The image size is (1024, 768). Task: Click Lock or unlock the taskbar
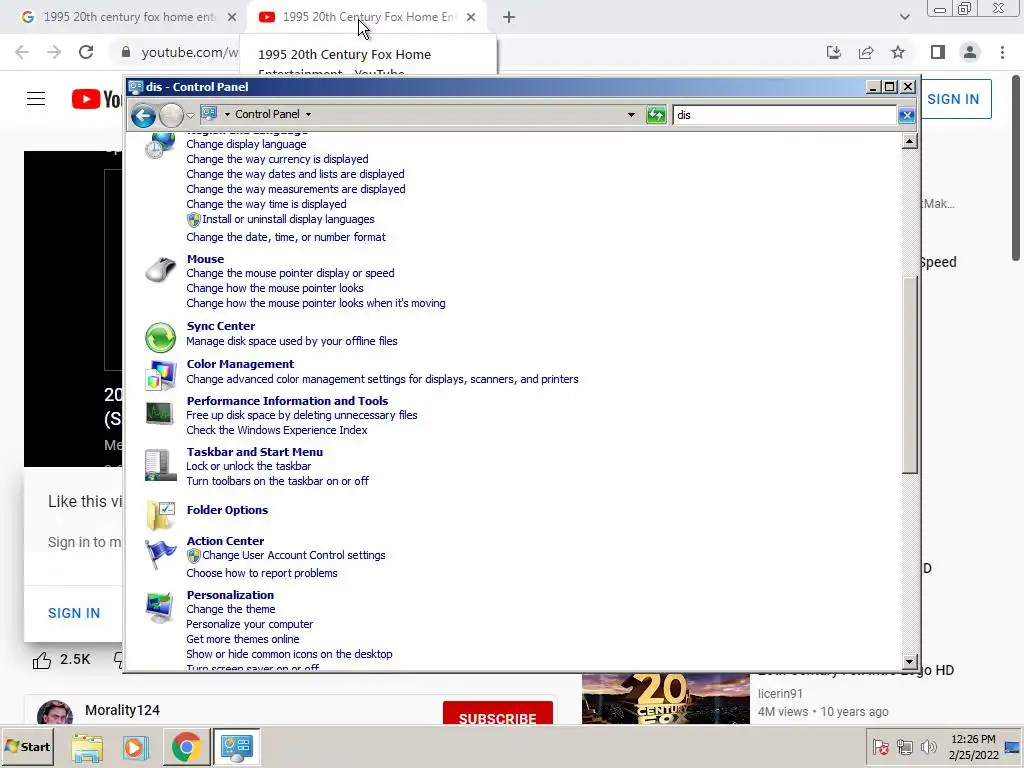[248, 466]
